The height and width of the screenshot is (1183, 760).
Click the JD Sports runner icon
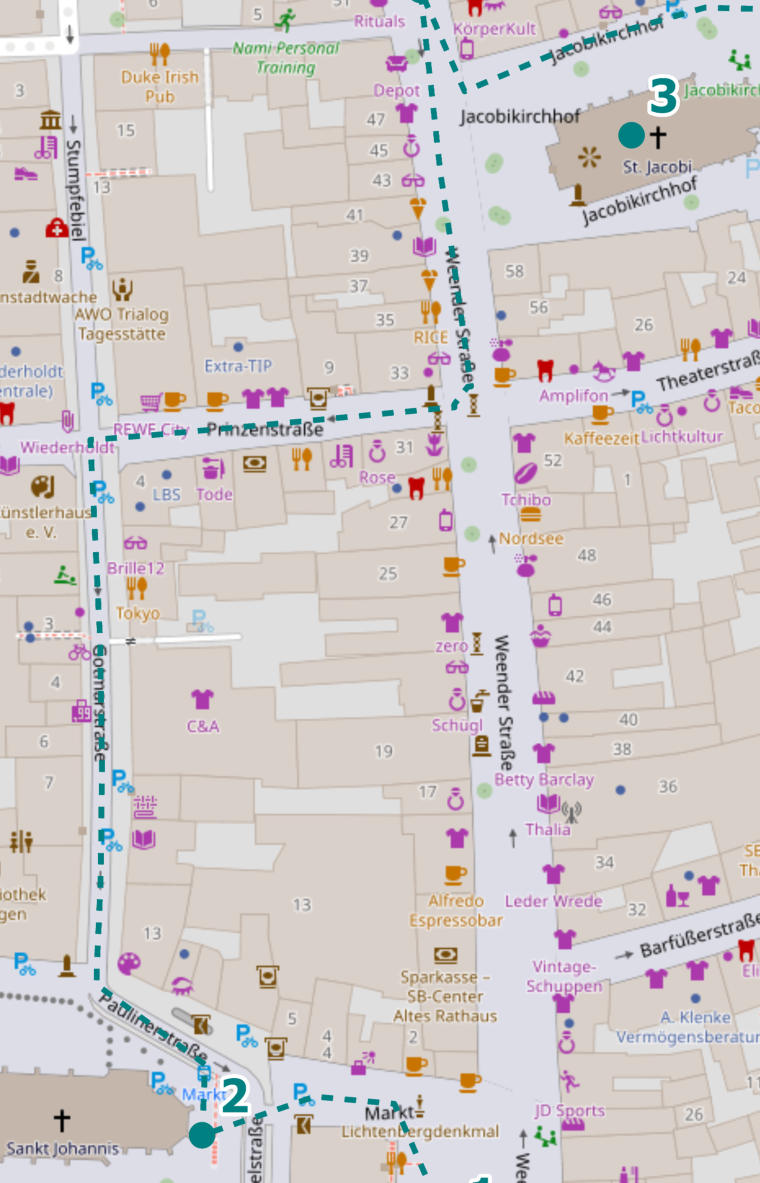pyautogui.click(x=570, y=1082)
